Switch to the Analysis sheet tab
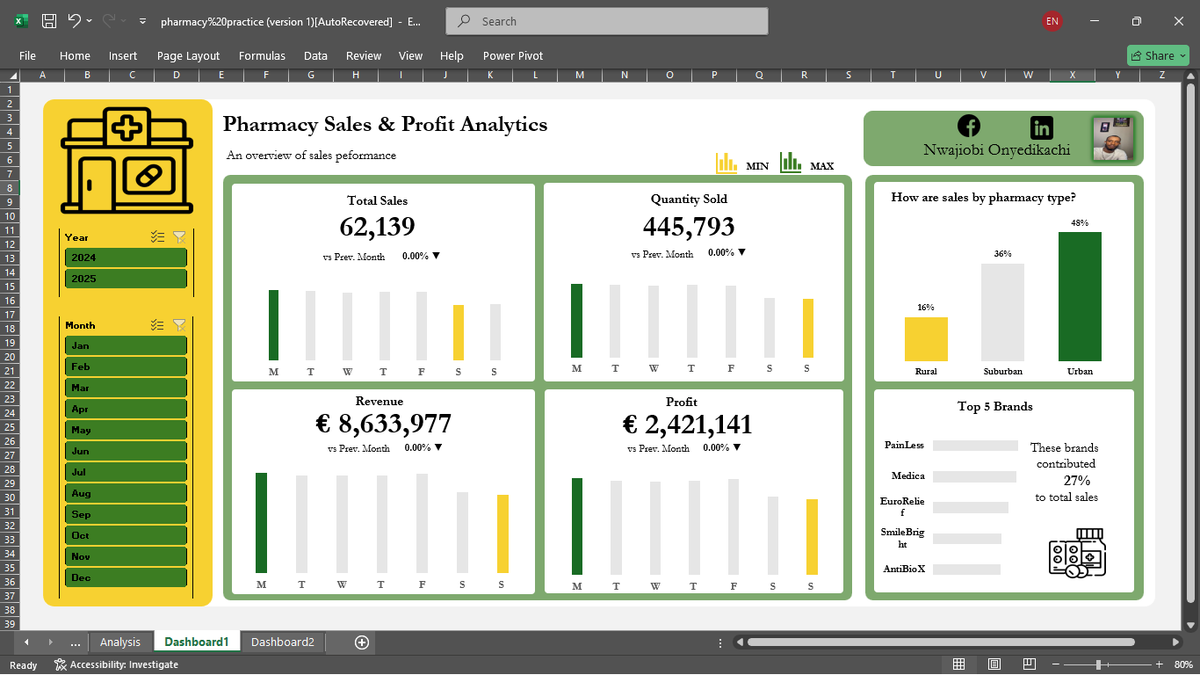 click(x=121, y=642)
